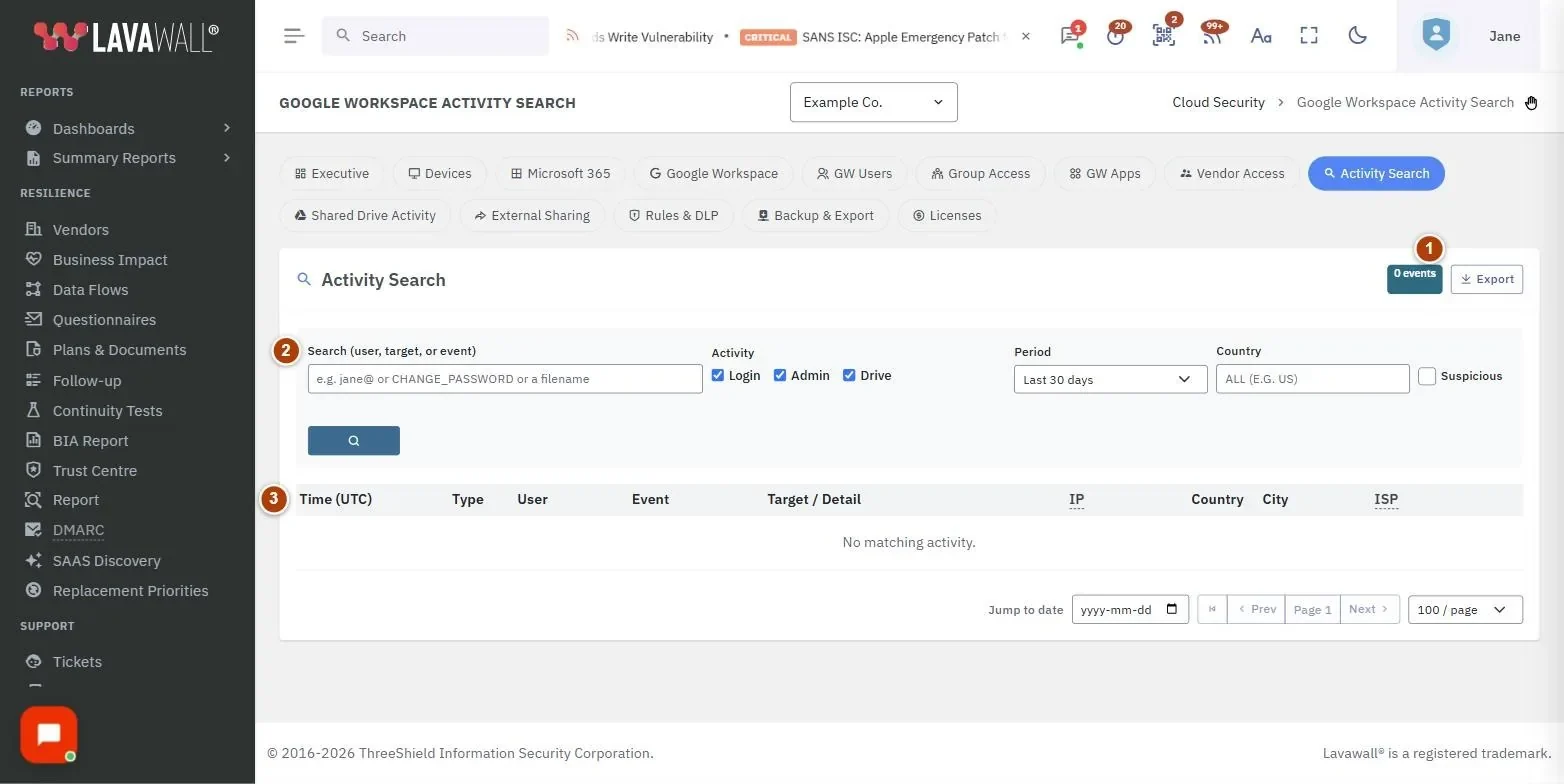Open Vendors in the sidebar
The height and width of the screenshot is (784, 1564).
click(80, 229)
